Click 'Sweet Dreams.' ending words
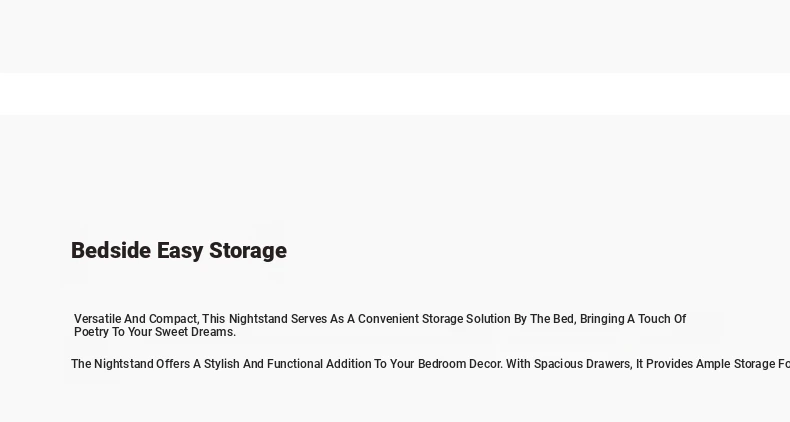This screenshot has height=422, width=790. click(x=195, y=332)
